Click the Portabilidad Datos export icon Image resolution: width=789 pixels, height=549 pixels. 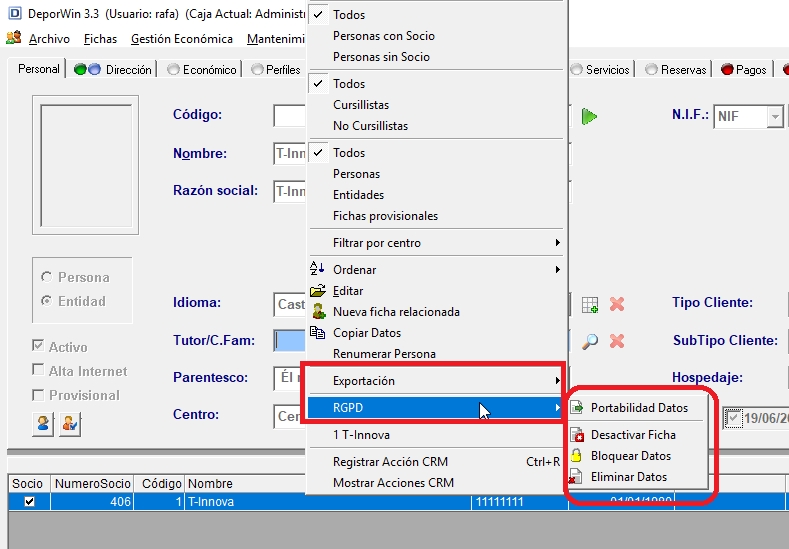click(577, 407)
